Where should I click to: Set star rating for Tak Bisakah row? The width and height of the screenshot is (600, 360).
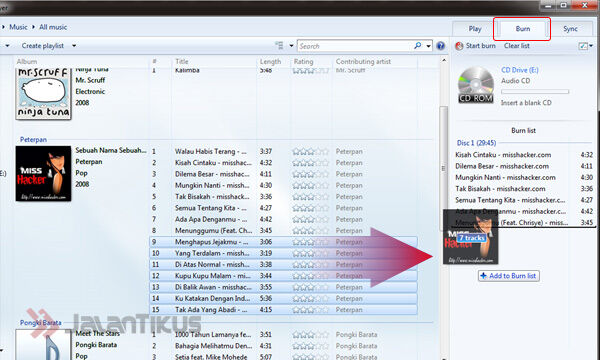pyautogui.click(x=310, y=197)
